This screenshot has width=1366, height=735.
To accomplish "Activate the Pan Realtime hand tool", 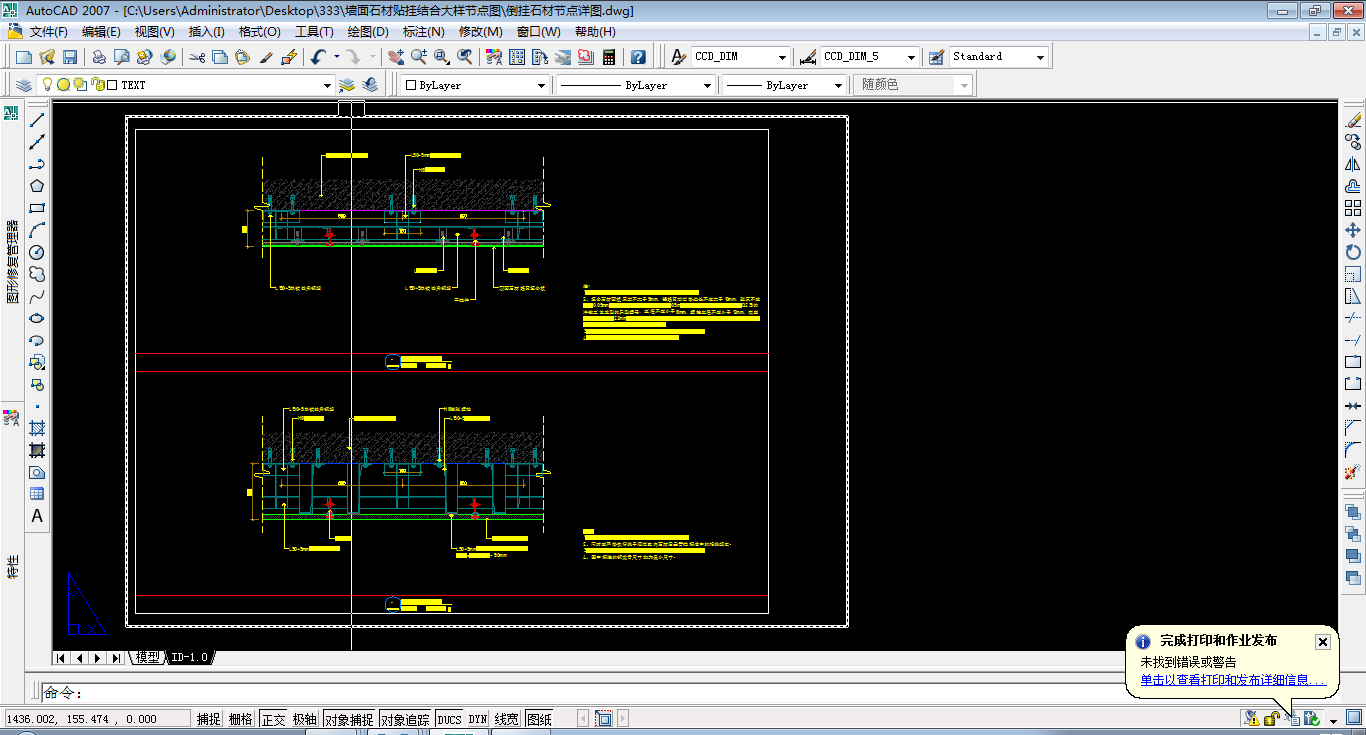I will (x=396, y=57).
